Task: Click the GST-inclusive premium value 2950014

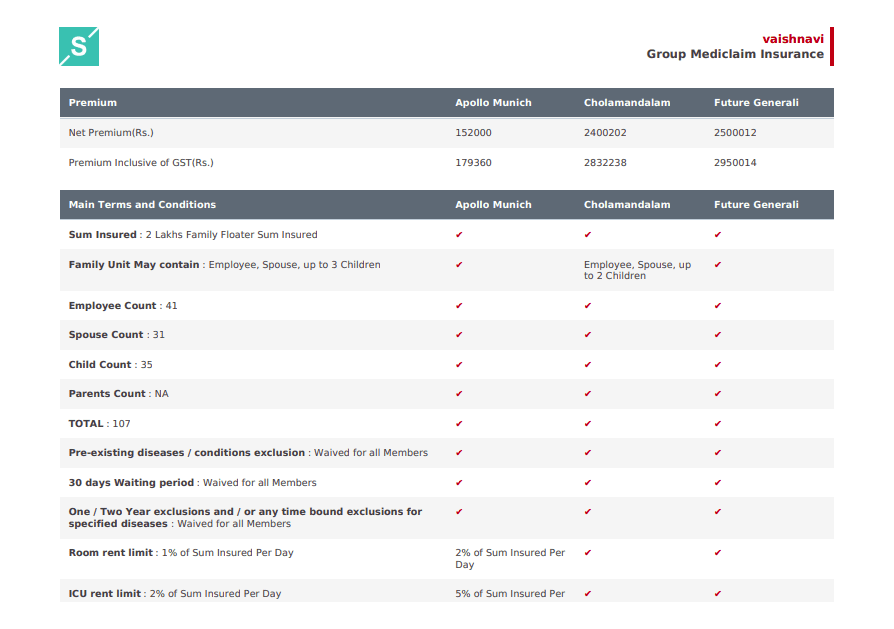Action: click(735, 163)
